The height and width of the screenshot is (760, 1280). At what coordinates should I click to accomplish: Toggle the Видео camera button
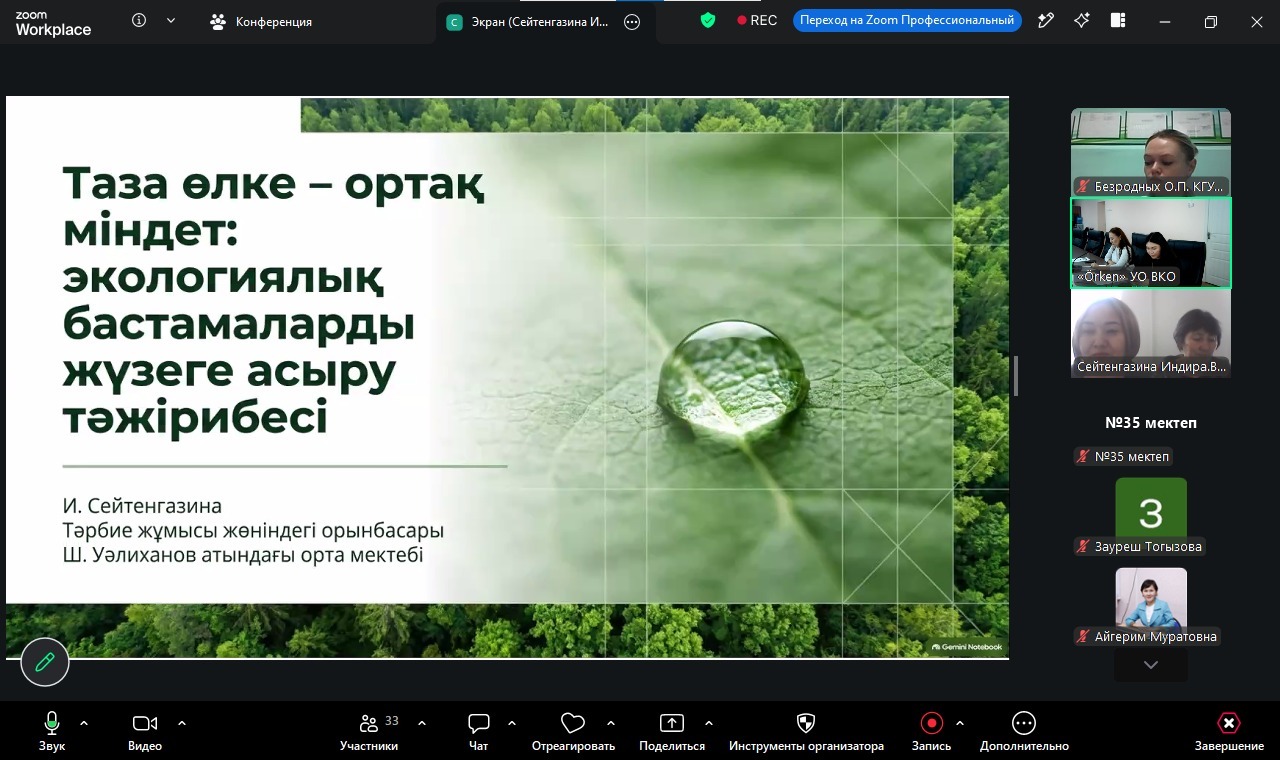[x=145, y=732]
